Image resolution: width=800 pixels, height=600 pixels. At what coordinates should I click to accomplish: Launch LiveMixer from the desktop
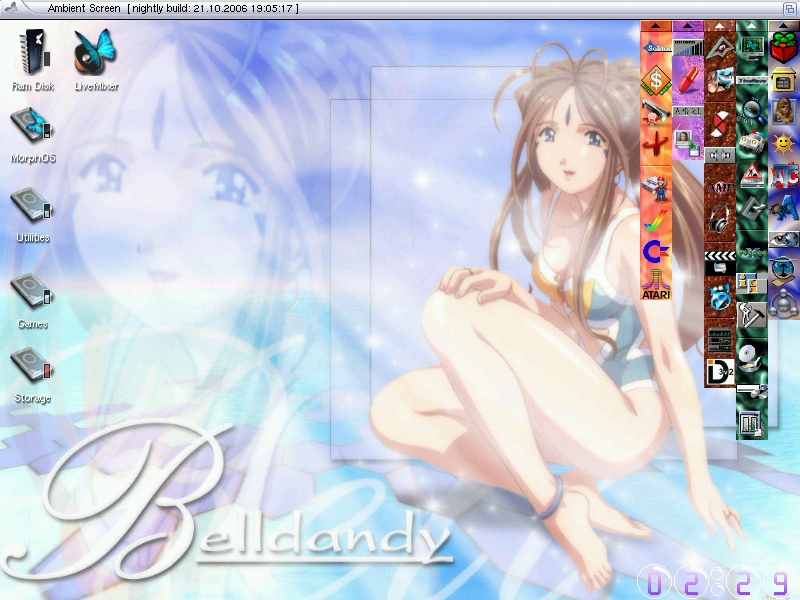pos(96,59)
